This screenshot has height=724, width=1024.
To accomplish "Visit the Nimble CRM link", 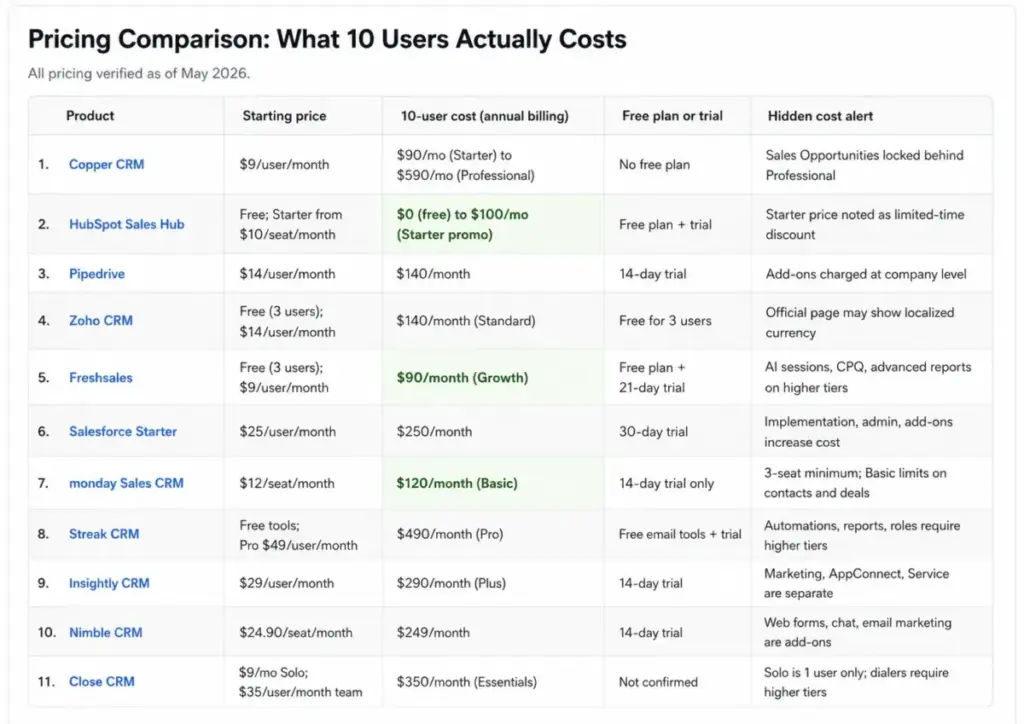I will point(105,633).
